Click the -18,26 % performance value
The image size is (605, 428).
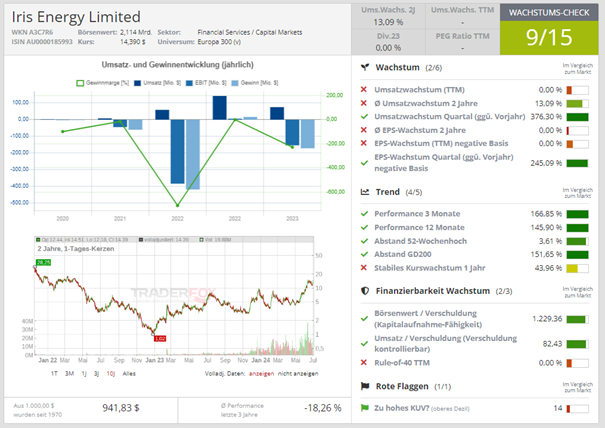(x=323, y=408)
